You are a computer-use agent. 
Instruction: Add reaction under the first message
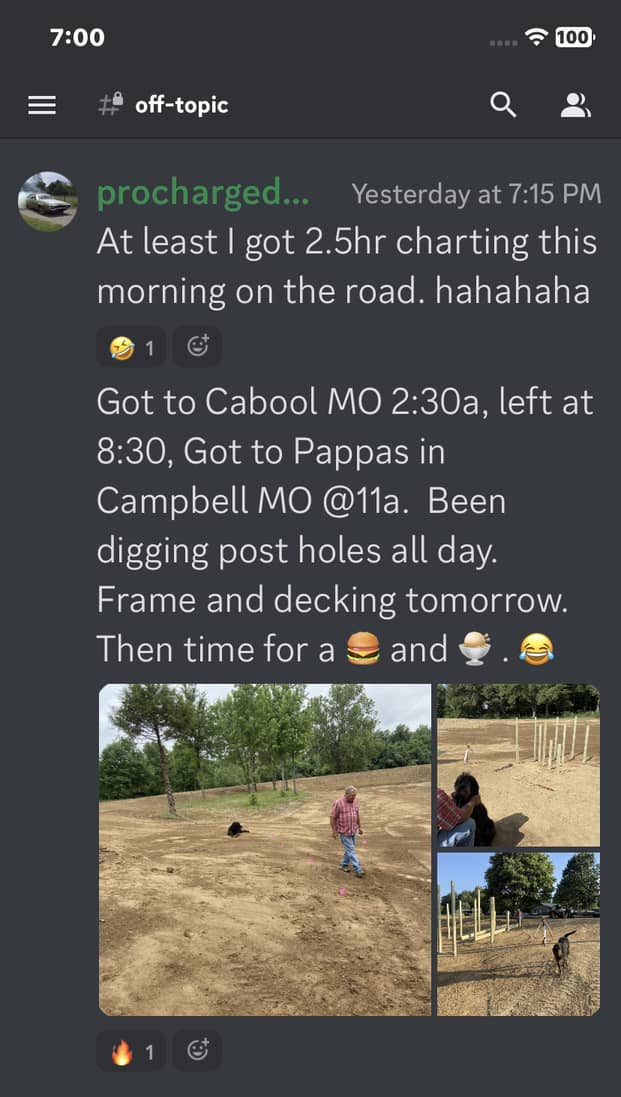pos(197,346)
